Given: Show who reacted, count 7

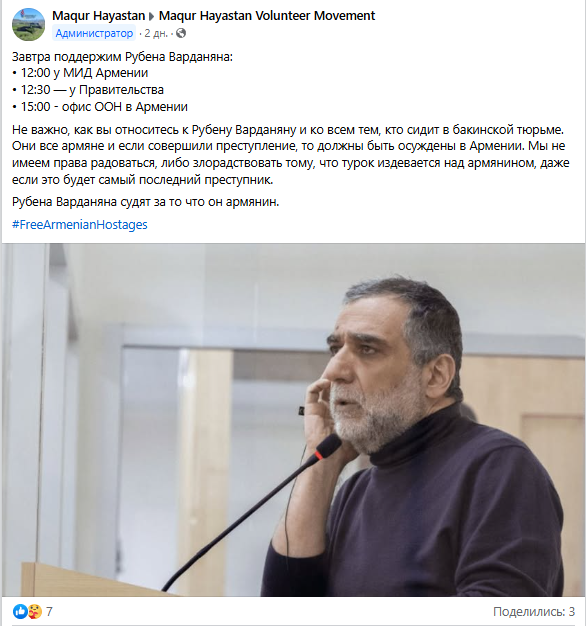Looking at the screenshot, I should [x=49, y=611].
